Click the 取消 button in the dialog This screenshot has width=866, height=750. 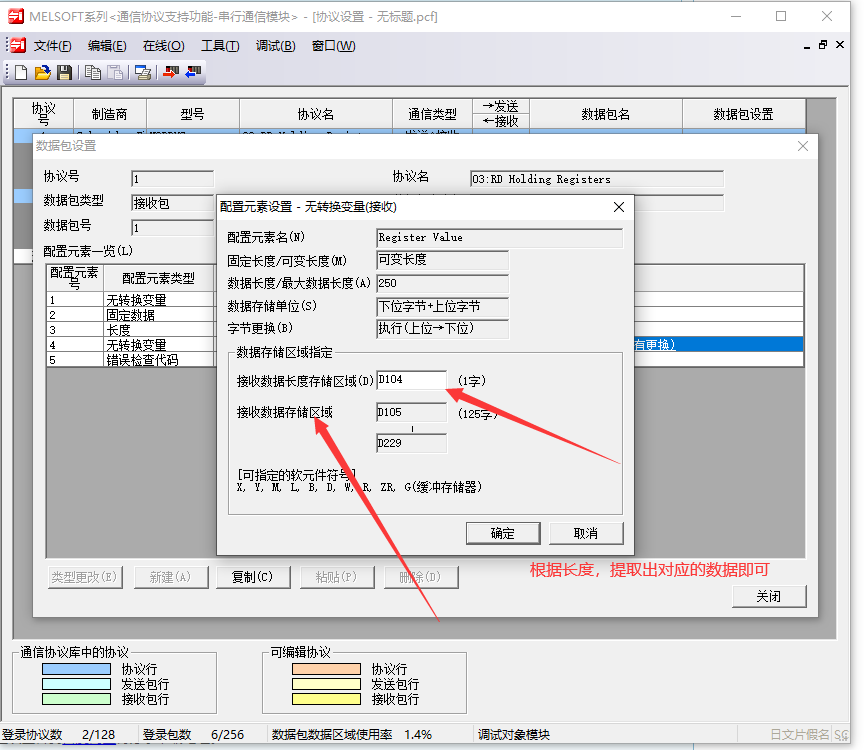586,533
